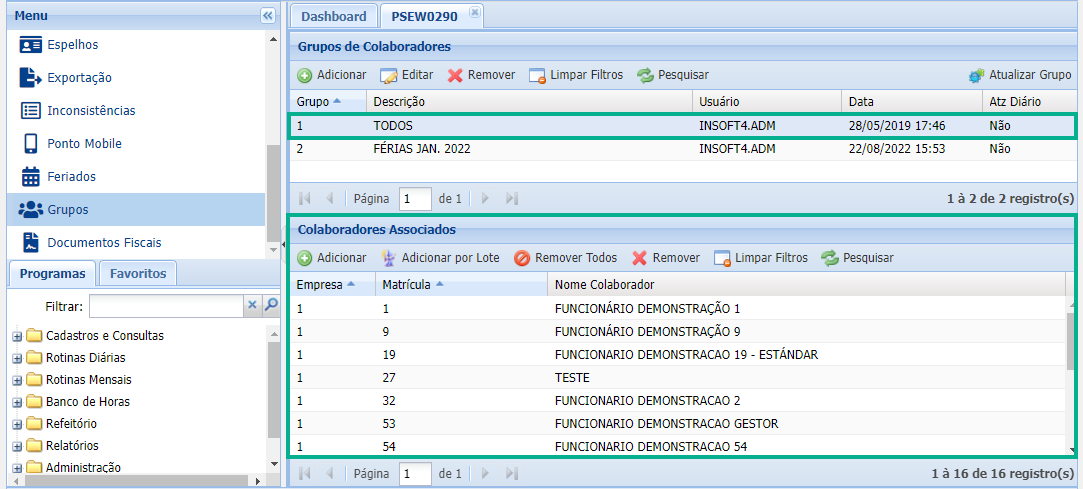This screenshot has height=489, width=1083.
Task: Click programs tree horizontal scrollbar
Action: (x=135, y=481)
